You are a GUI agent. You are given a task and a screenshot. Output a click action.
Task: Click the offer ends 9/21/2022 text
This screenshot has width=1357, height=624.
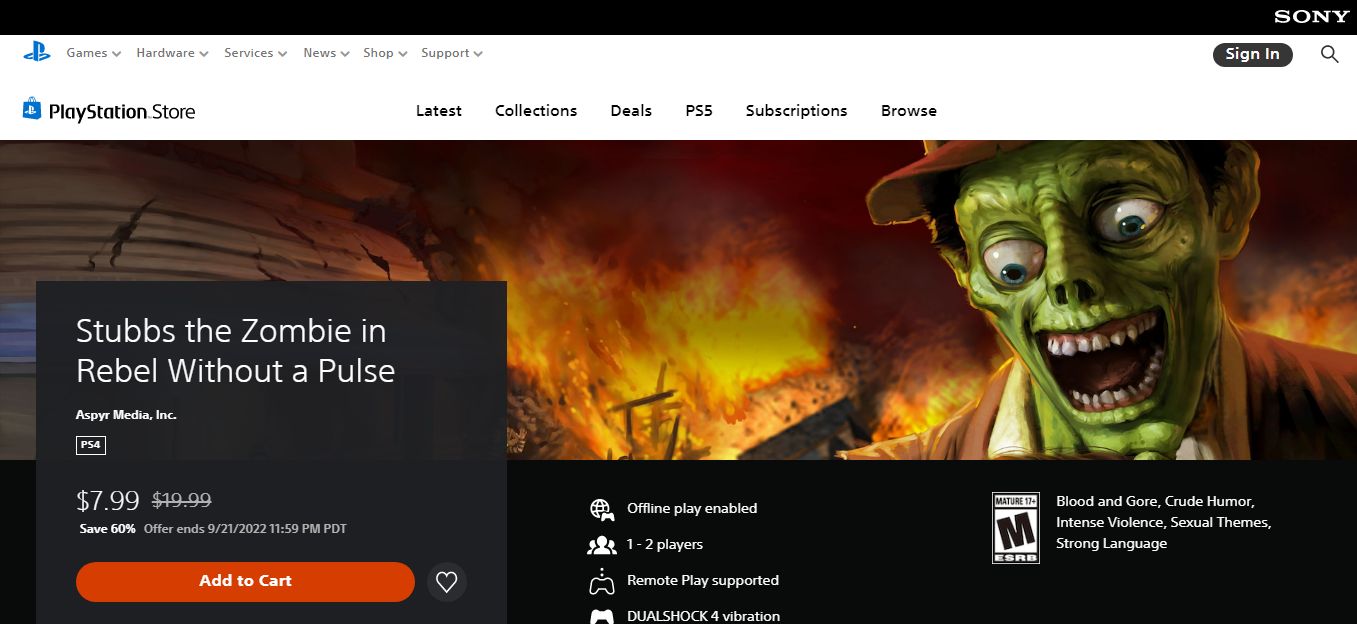pos(245,529)
